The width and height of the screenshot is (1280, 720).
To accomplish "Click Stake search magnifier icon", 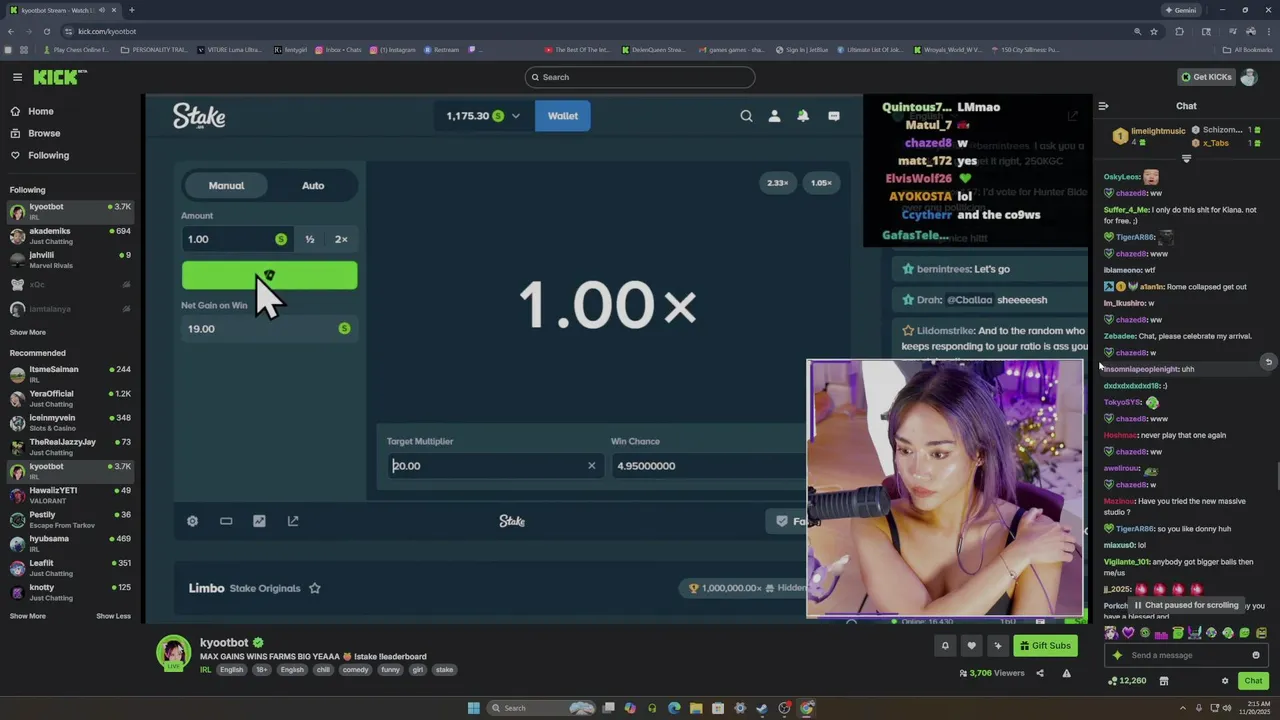I will (x=746, y=116).
